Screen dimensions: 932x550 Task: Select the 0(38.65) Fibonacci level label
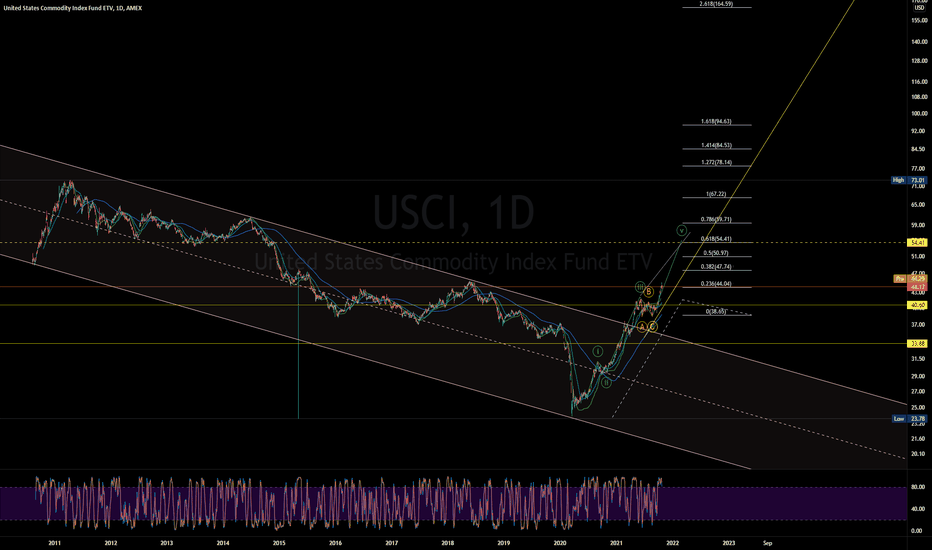[x=716, y=312]
